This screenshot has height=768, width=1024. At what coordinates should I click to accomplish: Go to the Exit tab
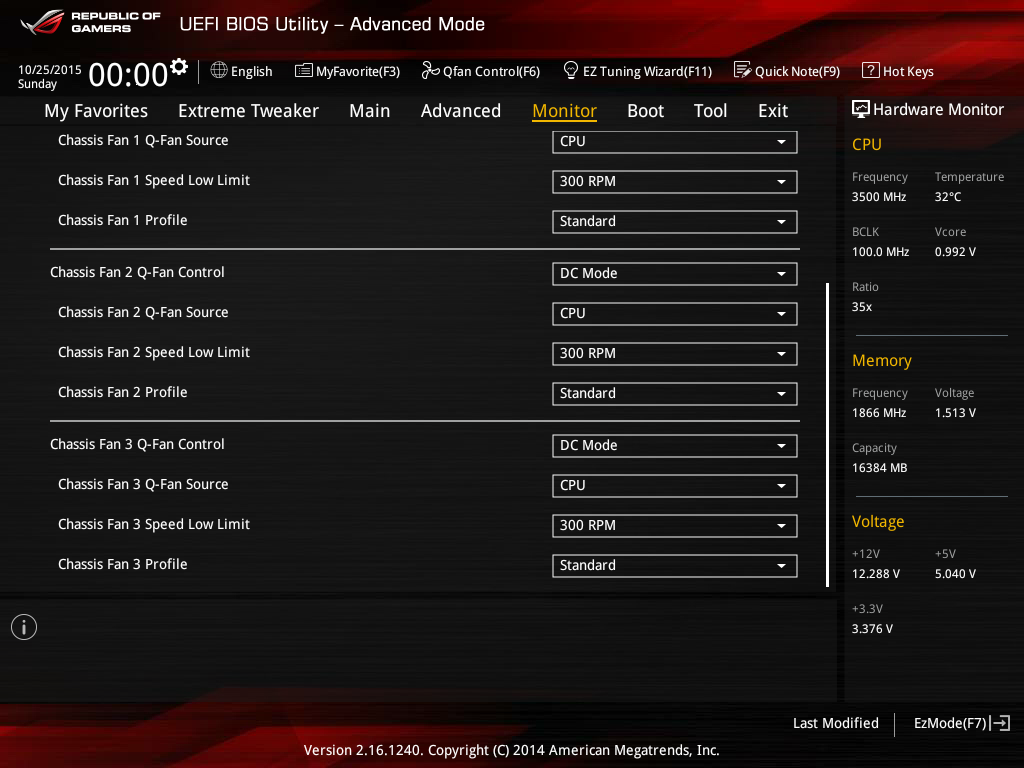[x=773, y=111]
